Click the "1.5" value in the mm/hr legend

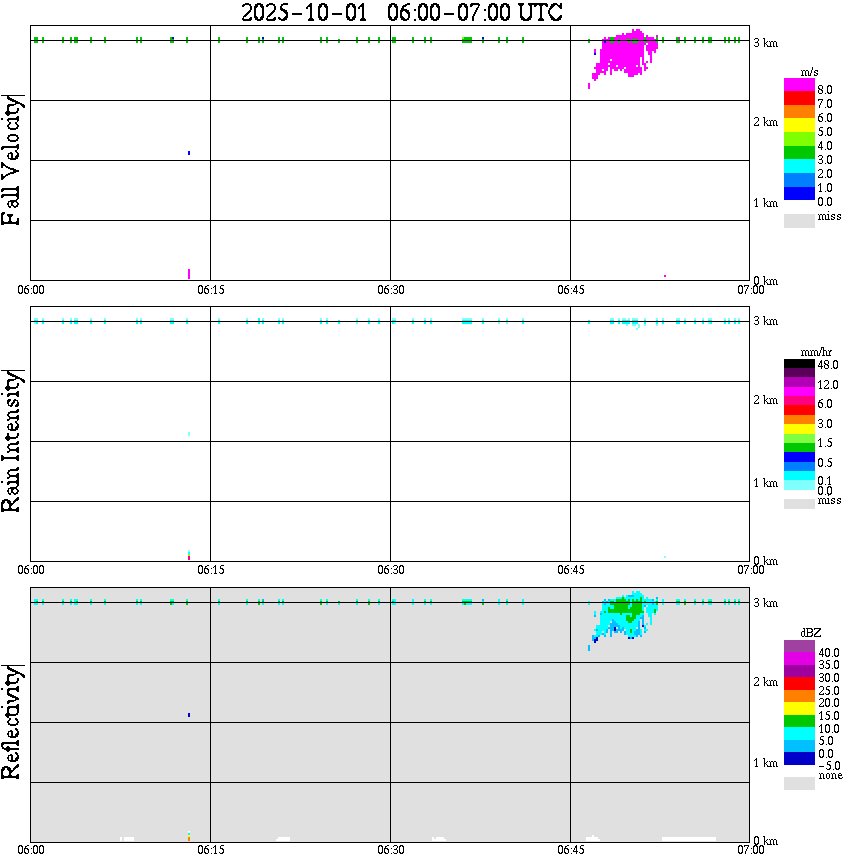pyautogui.click(x=825, y=443)
